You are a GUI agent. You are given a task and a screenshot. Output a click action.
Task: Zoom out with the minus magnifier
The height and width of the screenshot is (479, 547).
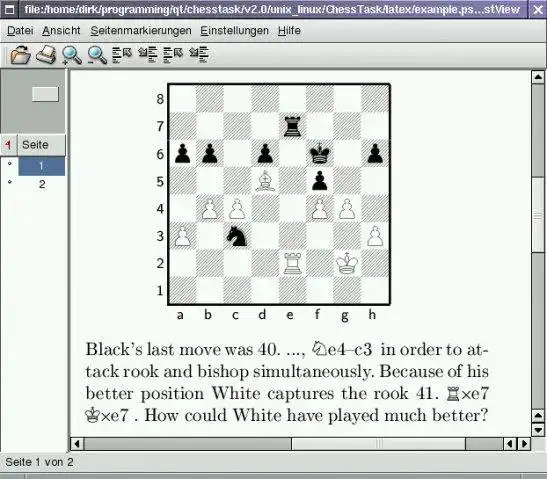point(97,55)
